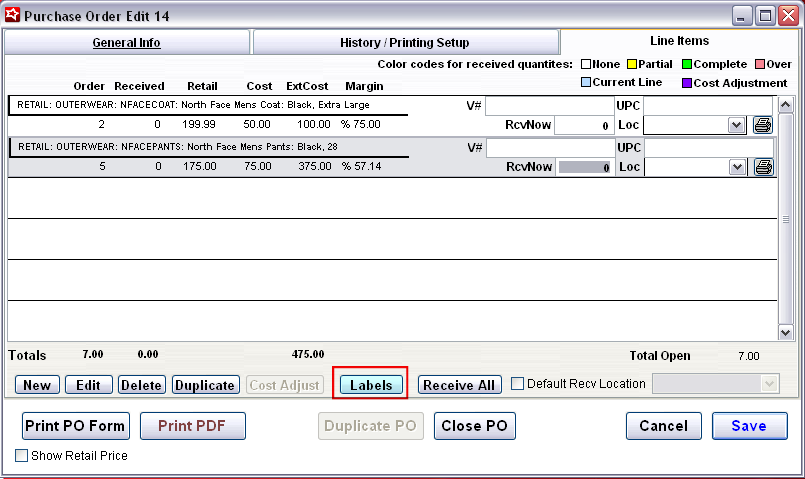Viewport: 805px width, 479px height.
Task: Click the New line item button
Action: 37,385
